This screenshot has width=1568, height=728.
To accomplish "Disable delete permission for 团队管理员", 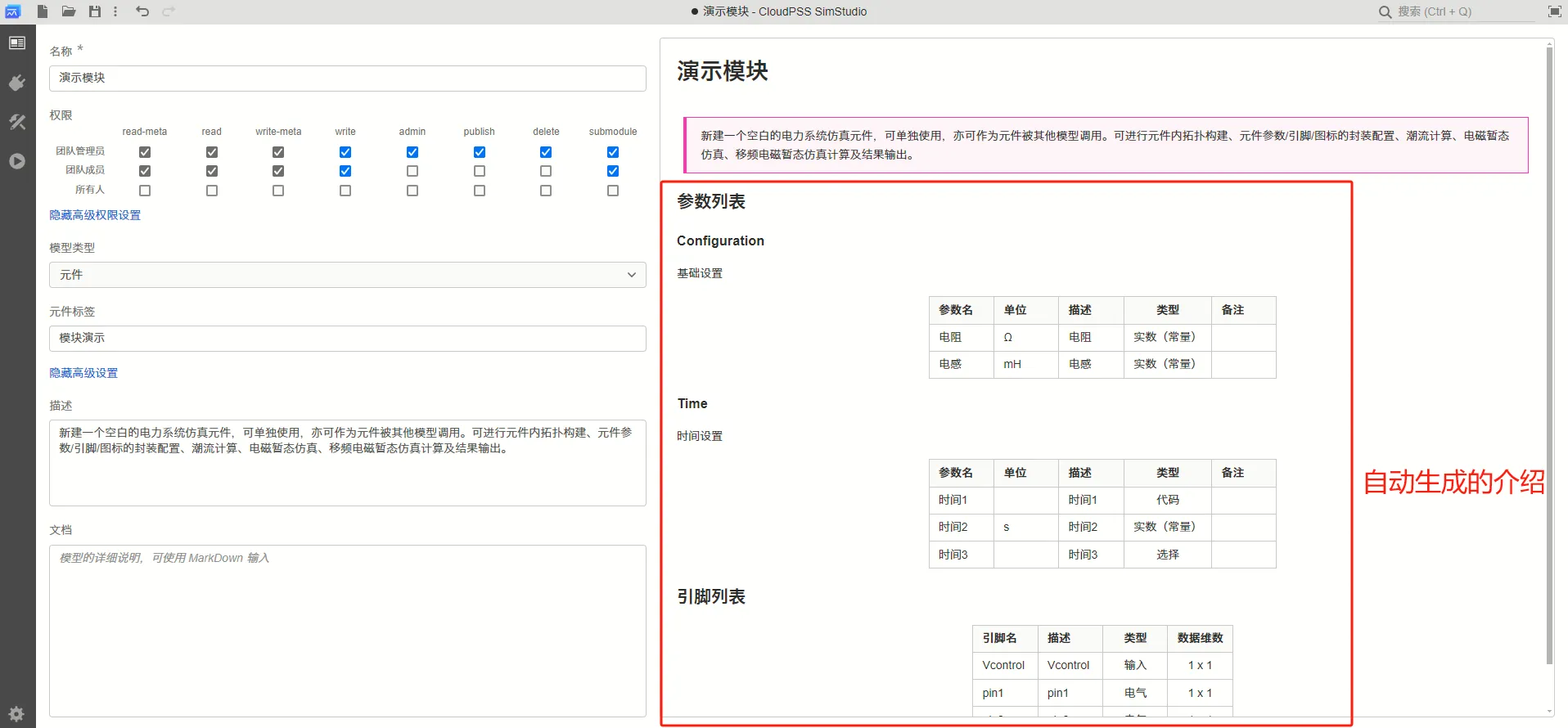I will [x=546, y=152].
